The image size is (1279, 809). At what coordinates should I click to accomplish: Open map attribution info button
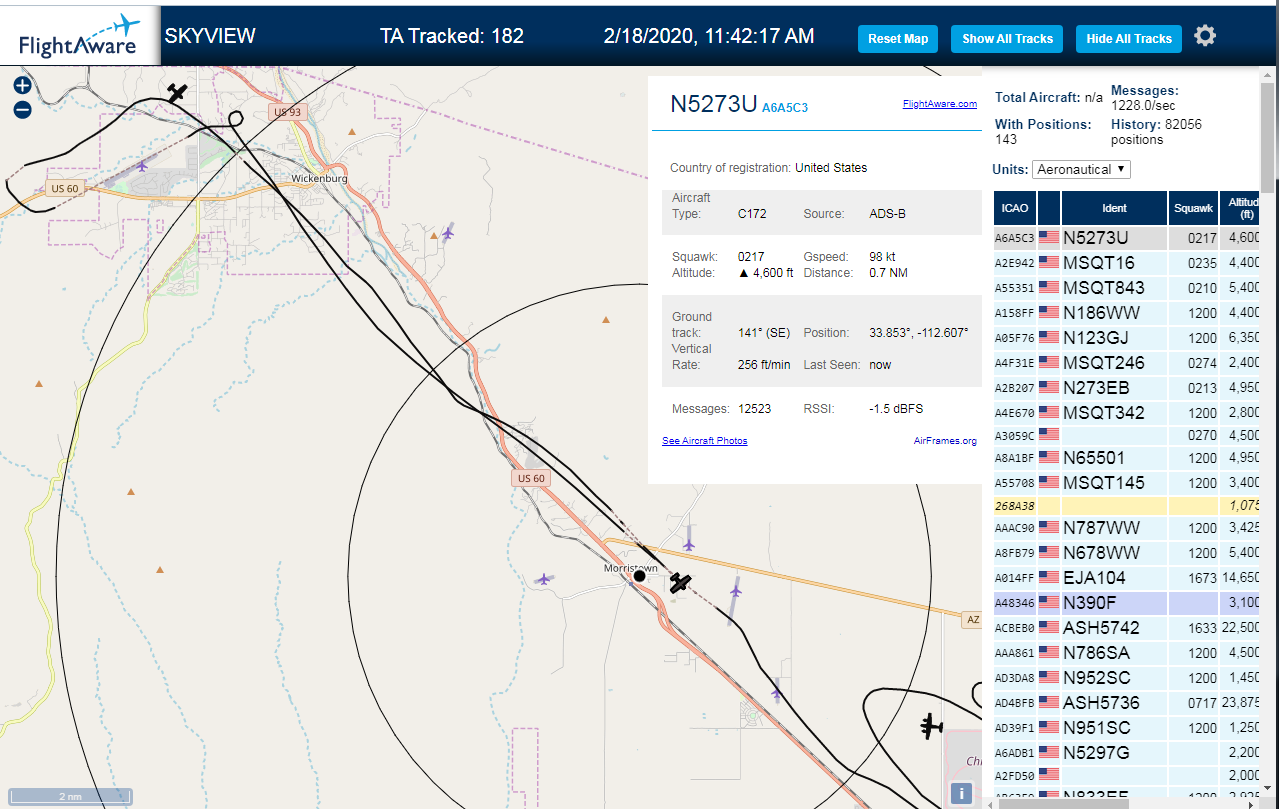(961, 793)
